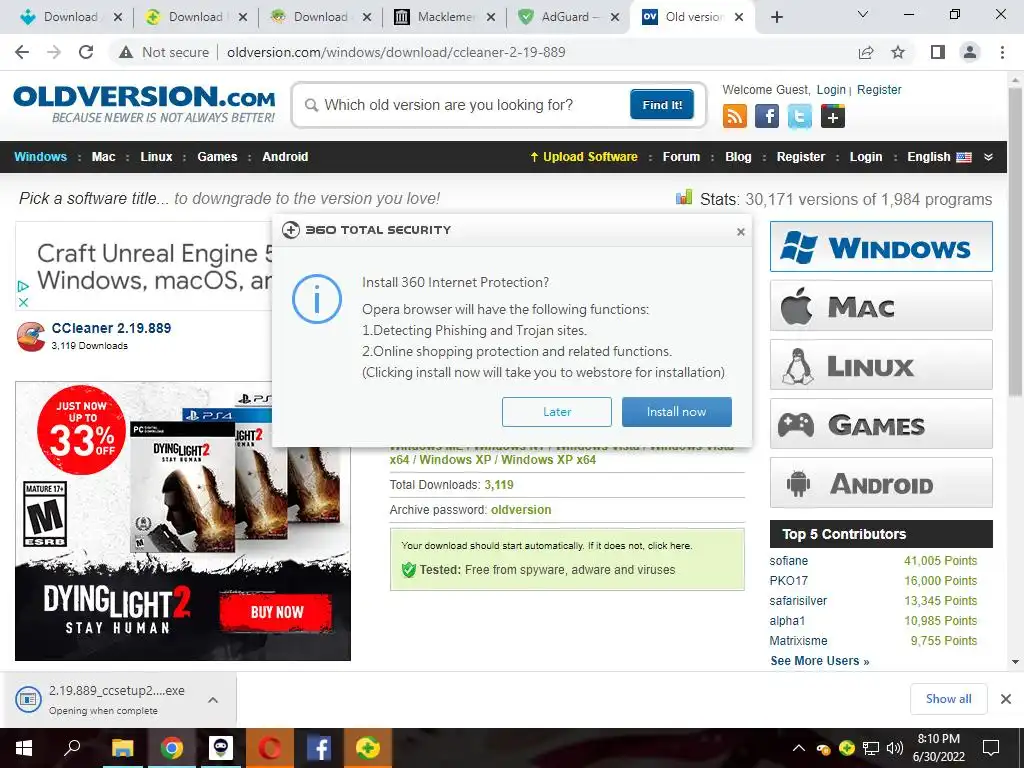The image size is (1024, 768).
Task: Open Chrome from the taskbar
Action: pos(172,748)
